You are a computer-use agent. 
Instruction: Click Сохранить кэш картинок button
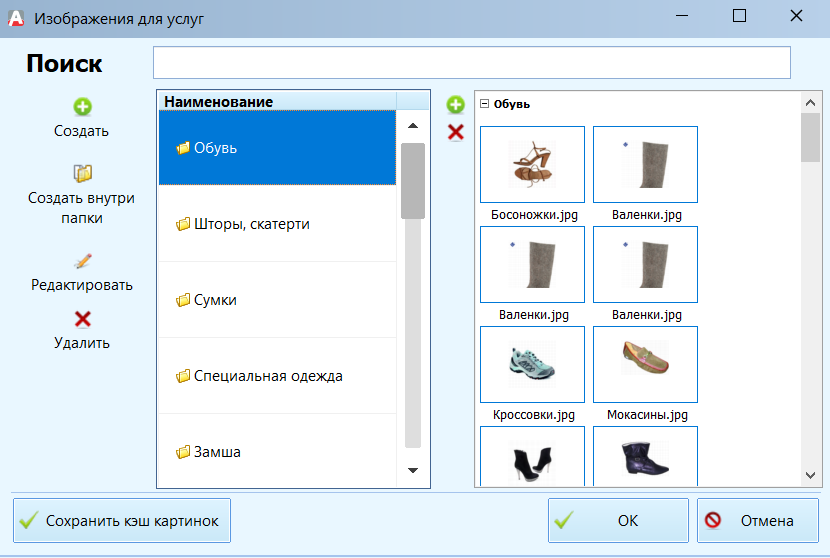pos(122,520)
